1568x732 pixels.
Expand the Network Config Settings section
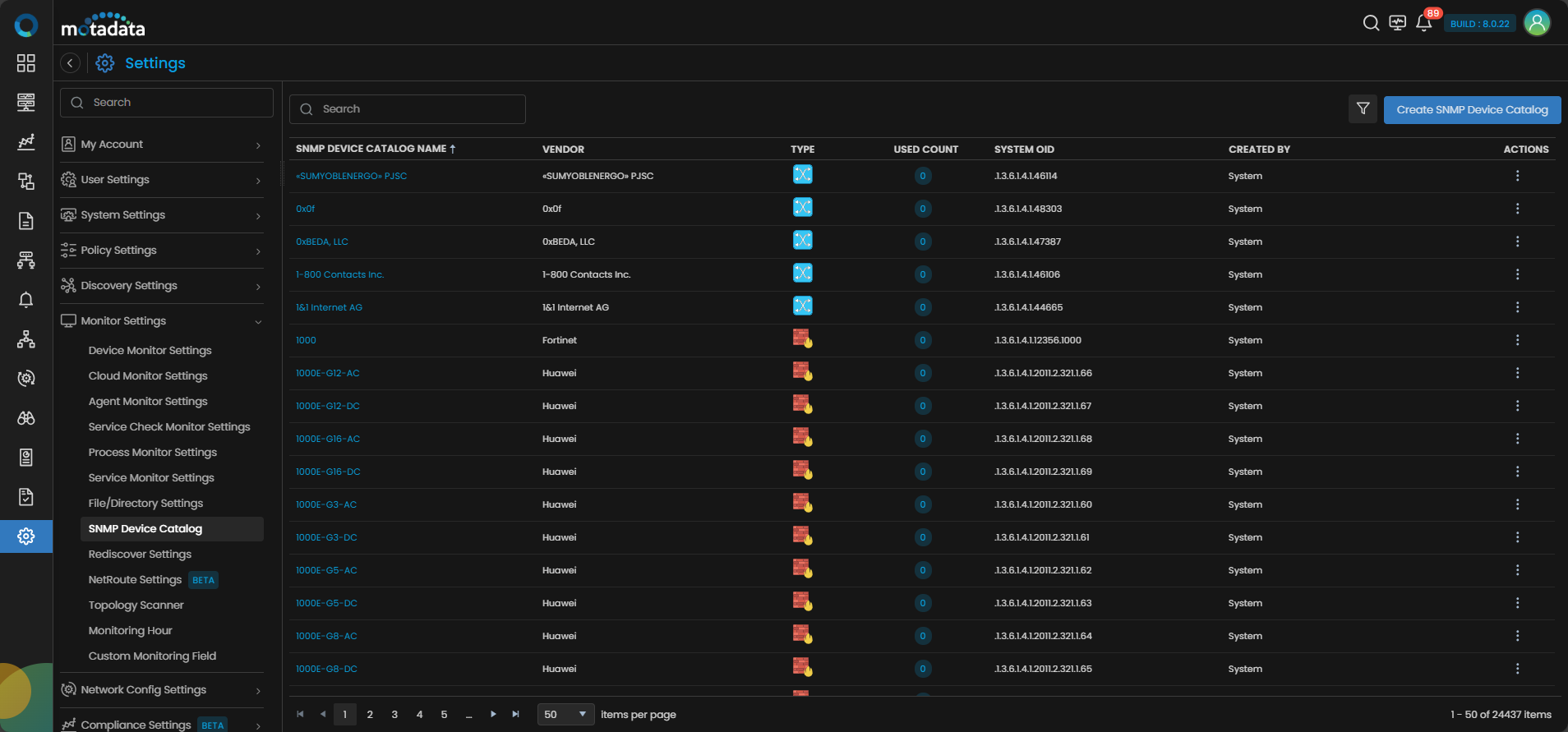pyautogui.click(x=162, y=690)
